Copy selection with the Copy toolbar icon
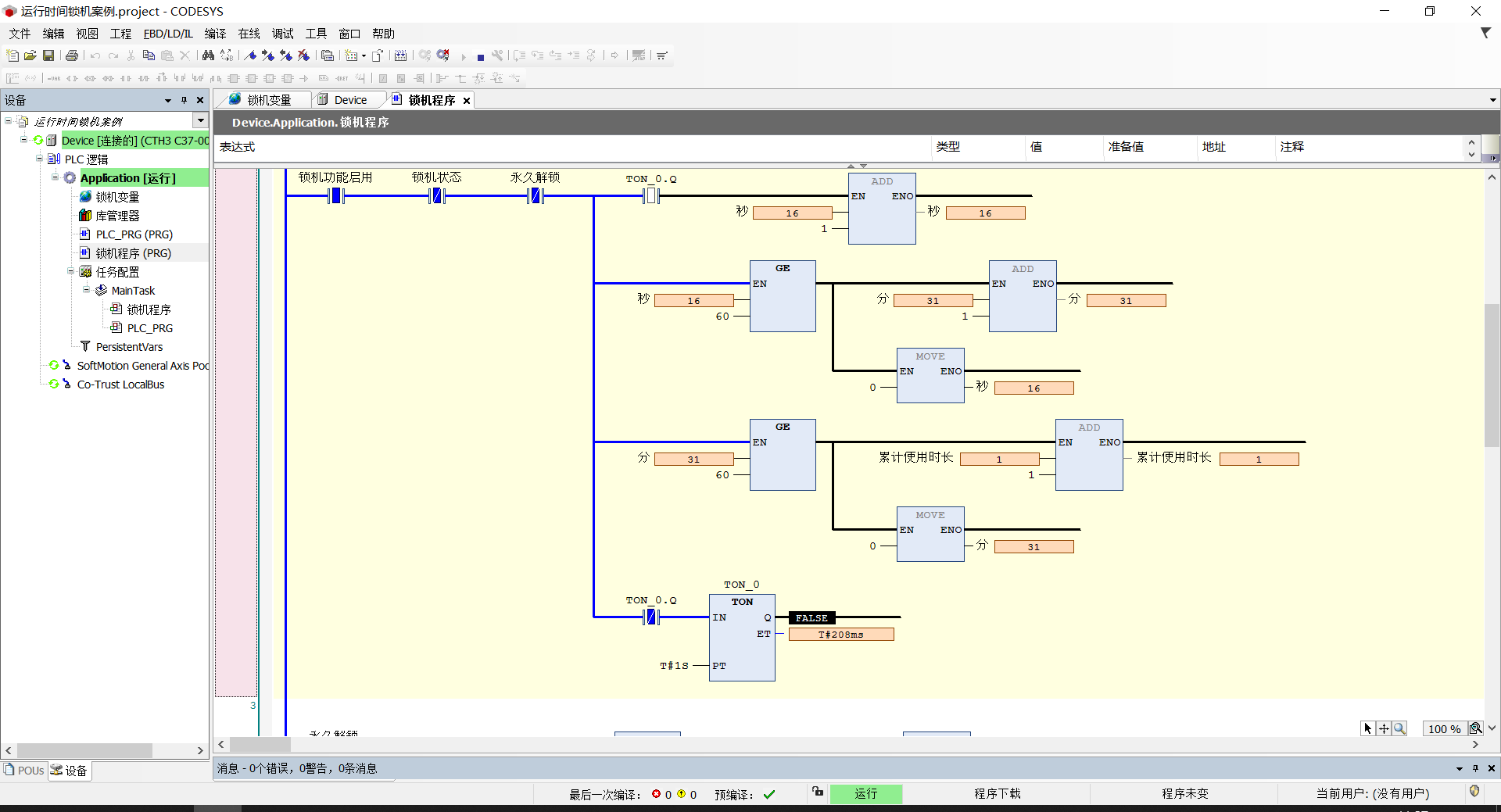This screenshot has height=812, width=1501. click(149, 55)
